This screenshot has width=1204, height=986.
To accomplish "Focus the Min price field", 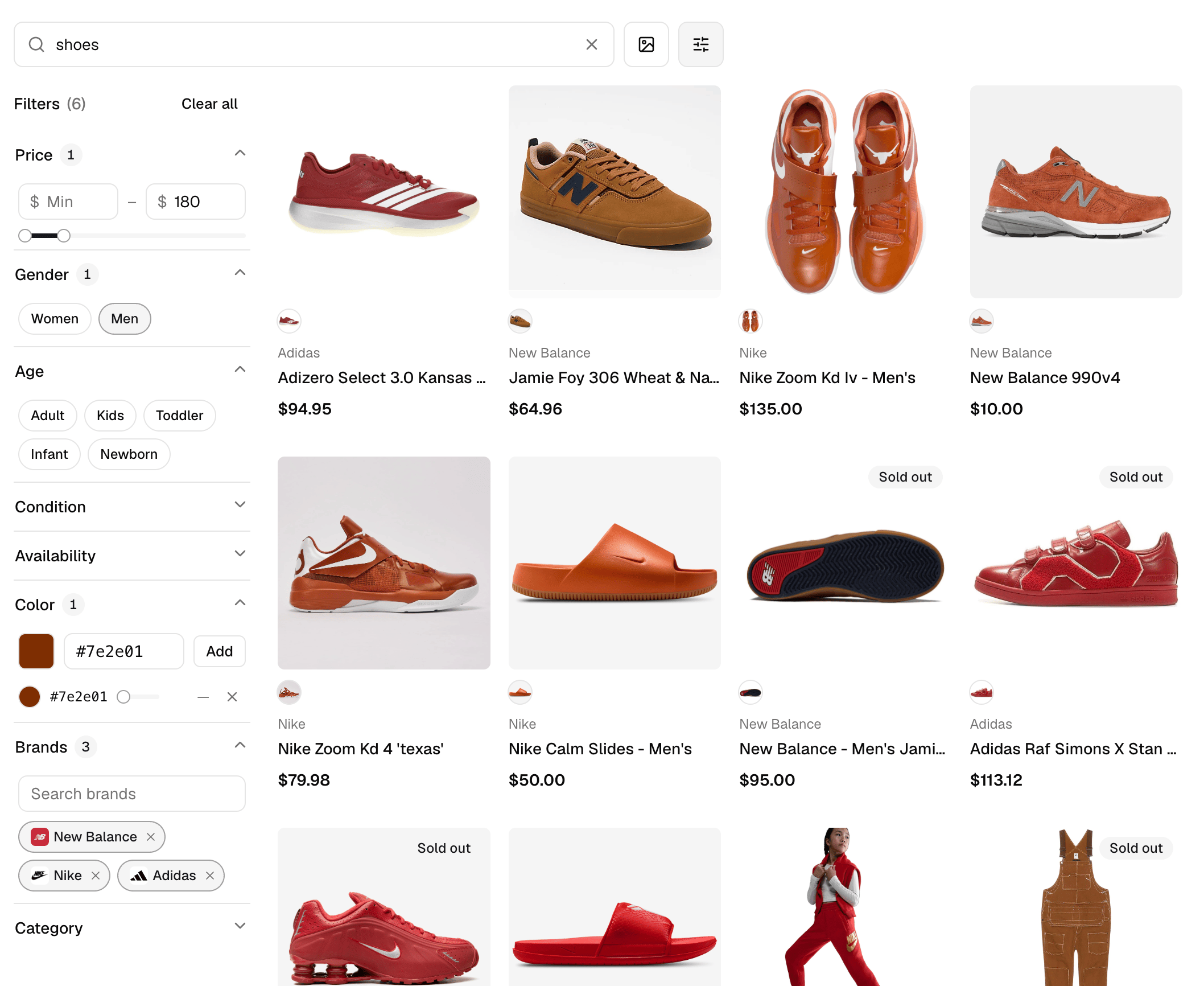I will 68,202.
